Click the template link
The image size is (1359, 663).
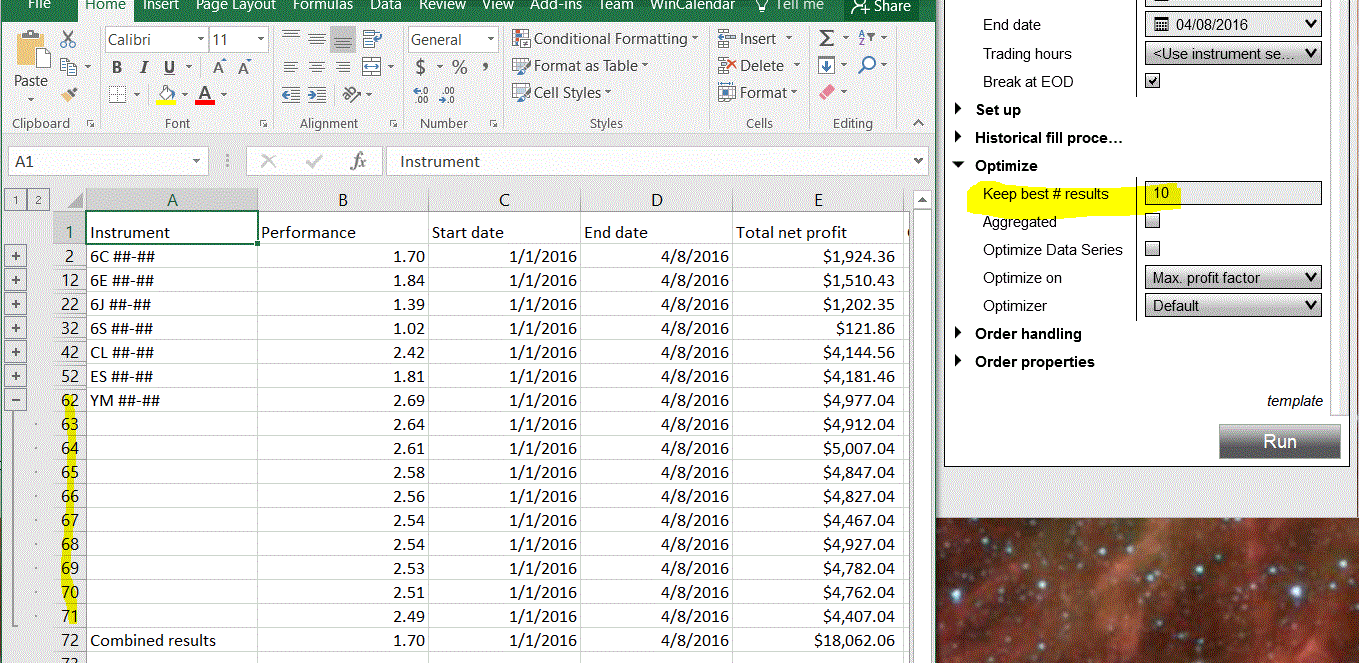click(1294, 401)
